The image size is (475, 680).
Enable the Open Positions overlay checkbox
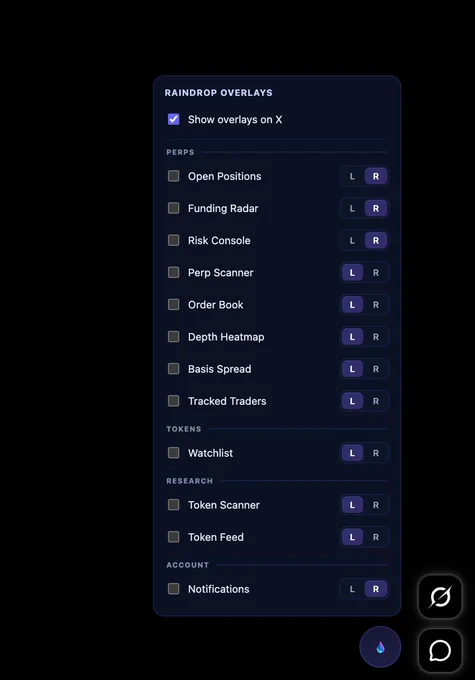(174, 176)
